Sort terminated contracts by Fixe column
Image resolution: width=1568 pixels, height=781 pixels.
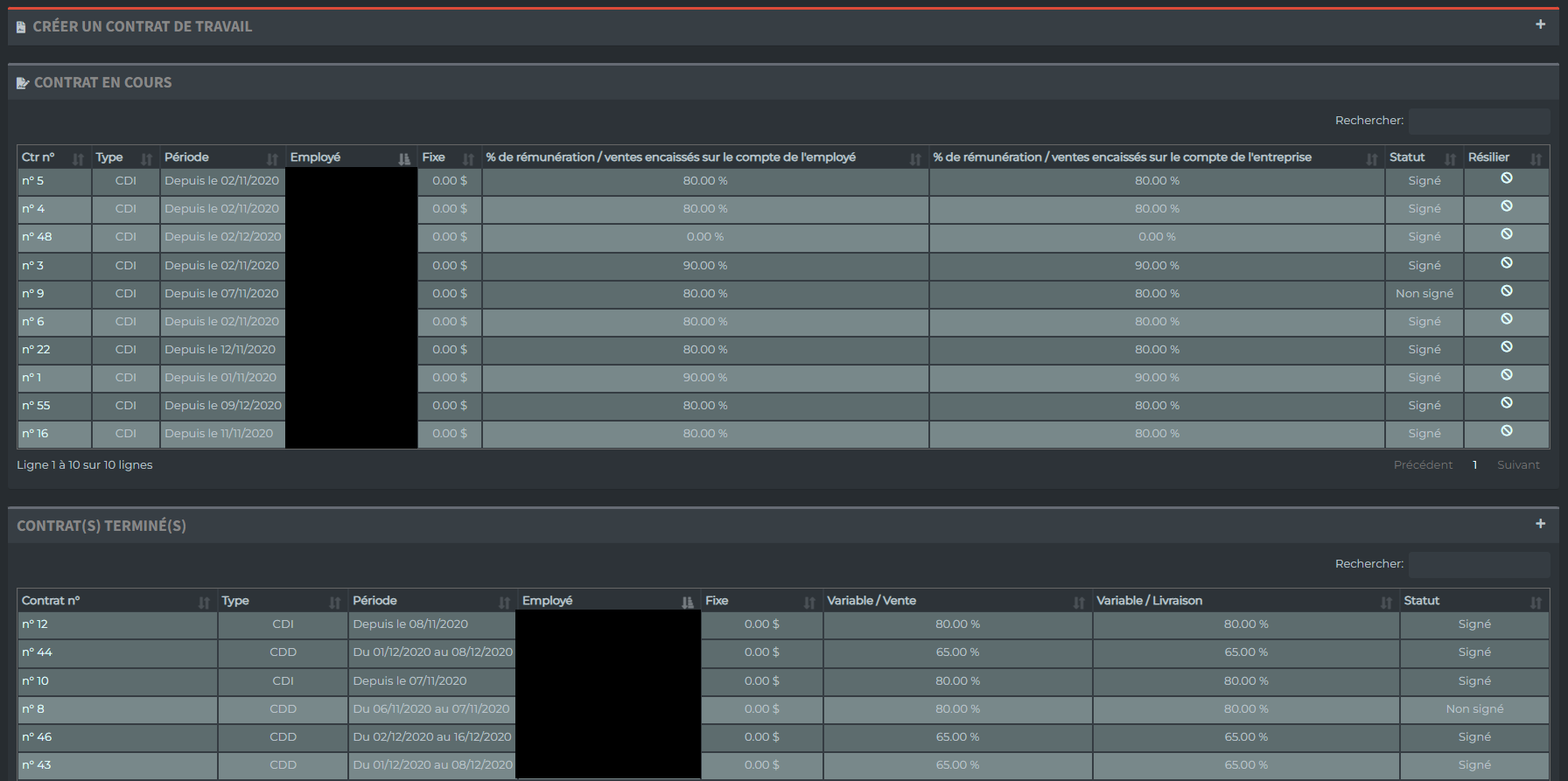coord(762,600)
